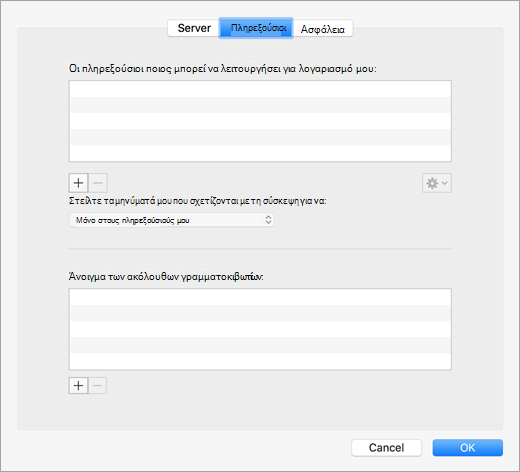This screenshot has width=520, height=472.
Task: Click inside the delegates list box
Action: click(x=260, y=121)
